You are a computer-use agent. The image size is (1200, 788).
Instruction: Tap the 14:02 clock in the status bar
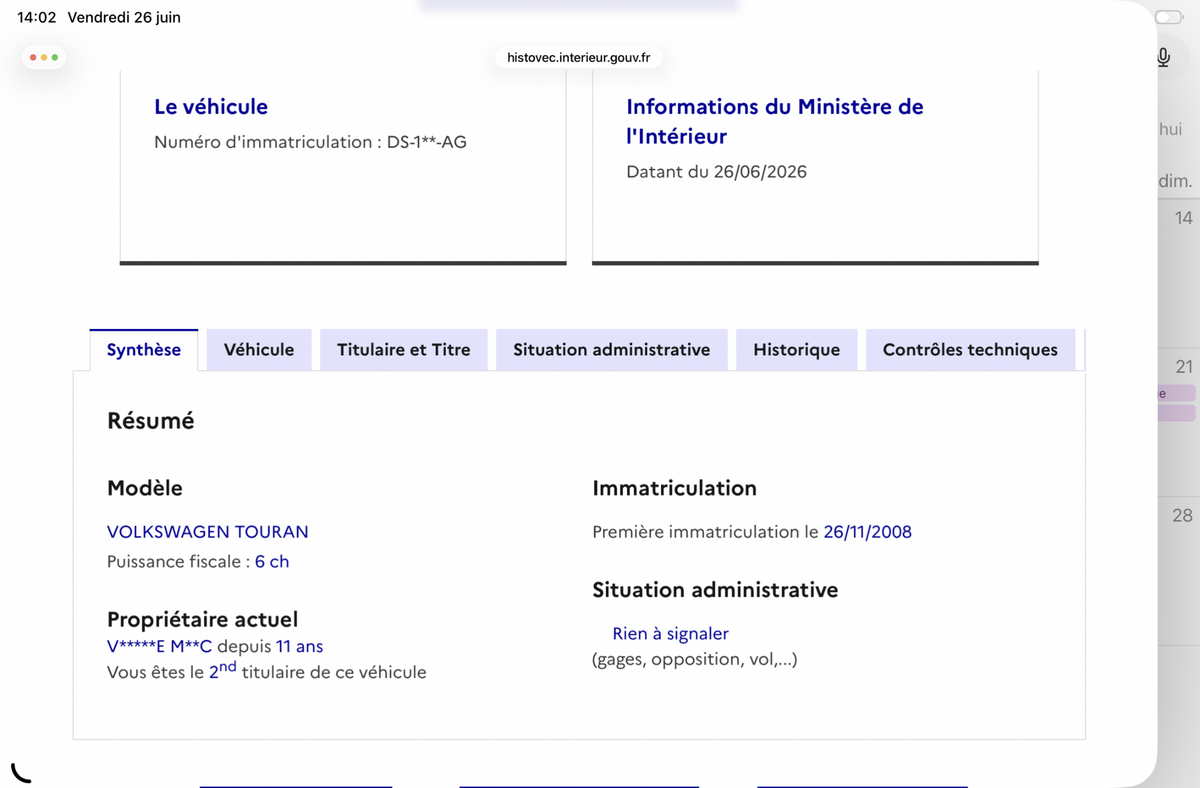coord(37,17)
